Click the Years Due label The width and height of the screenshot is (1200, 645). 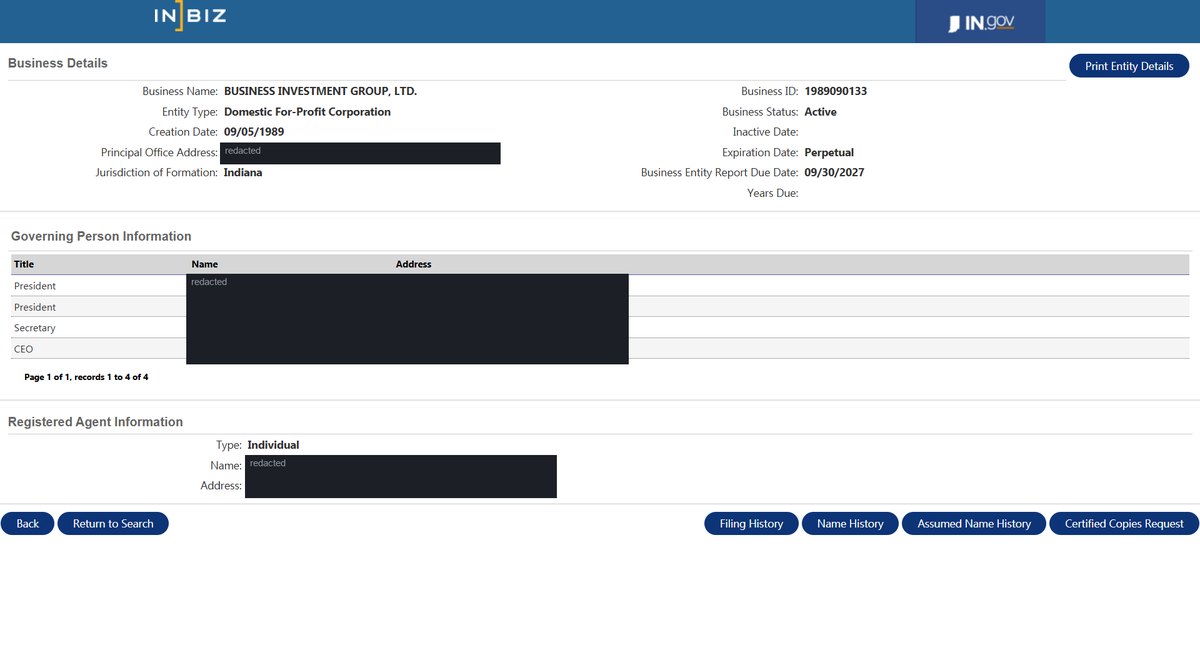pyautogui.click(x=772, y=193)
